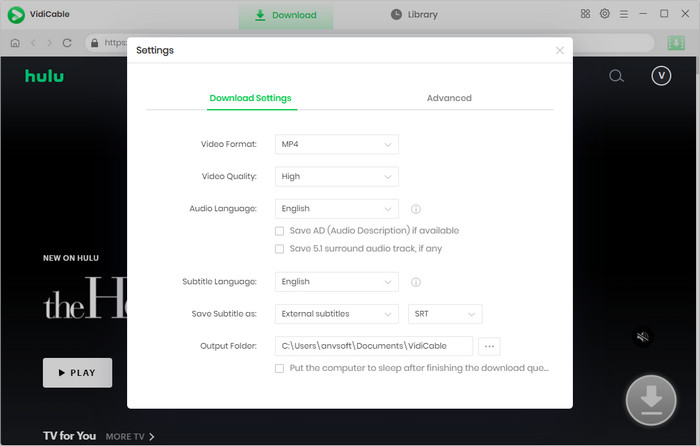The image size is (700, 446).
Task: Open the Audio Language dropdown
Action: coord(337,208)
